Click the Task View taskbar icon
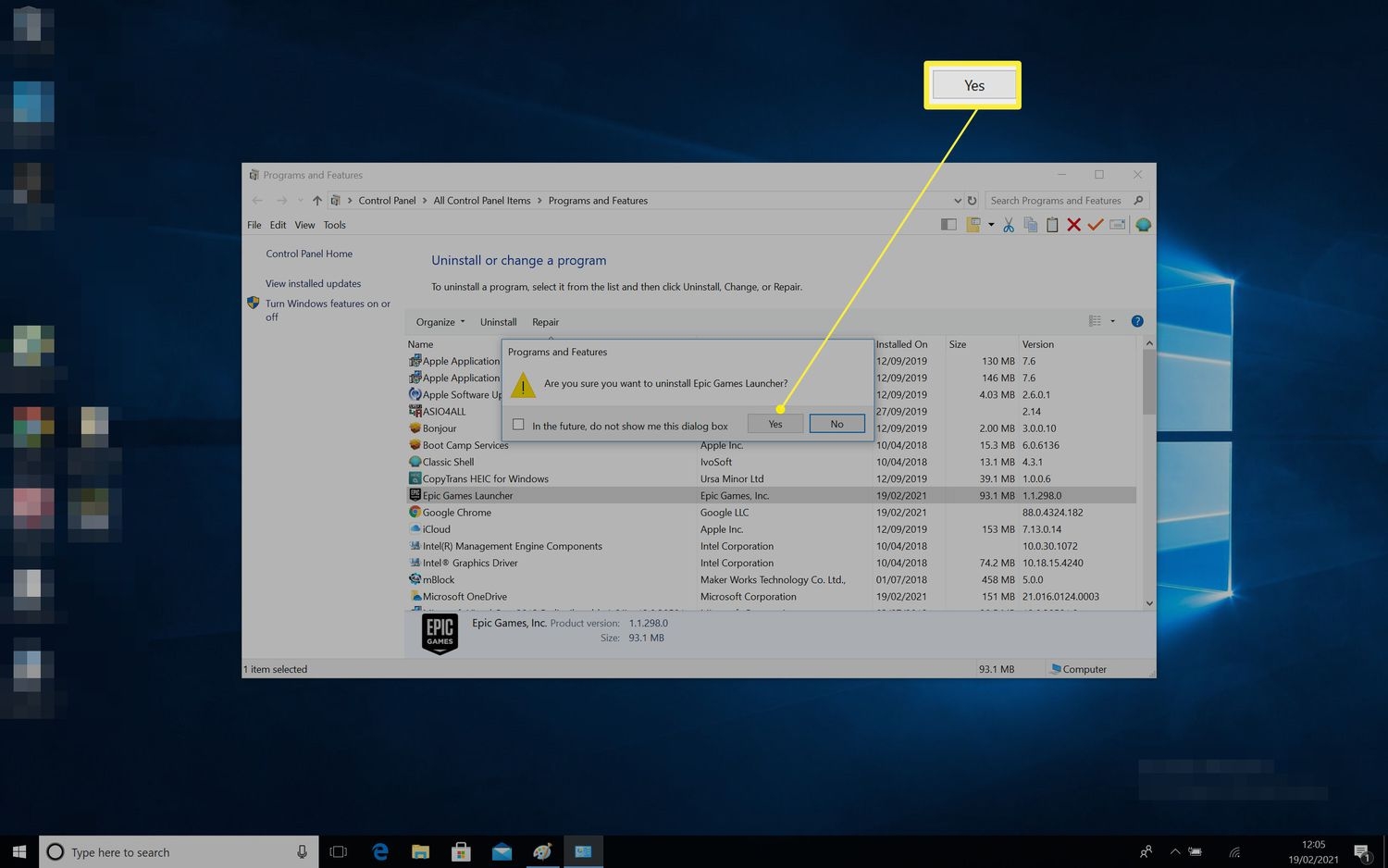The image size is (1388, 868). click(339, 851)
